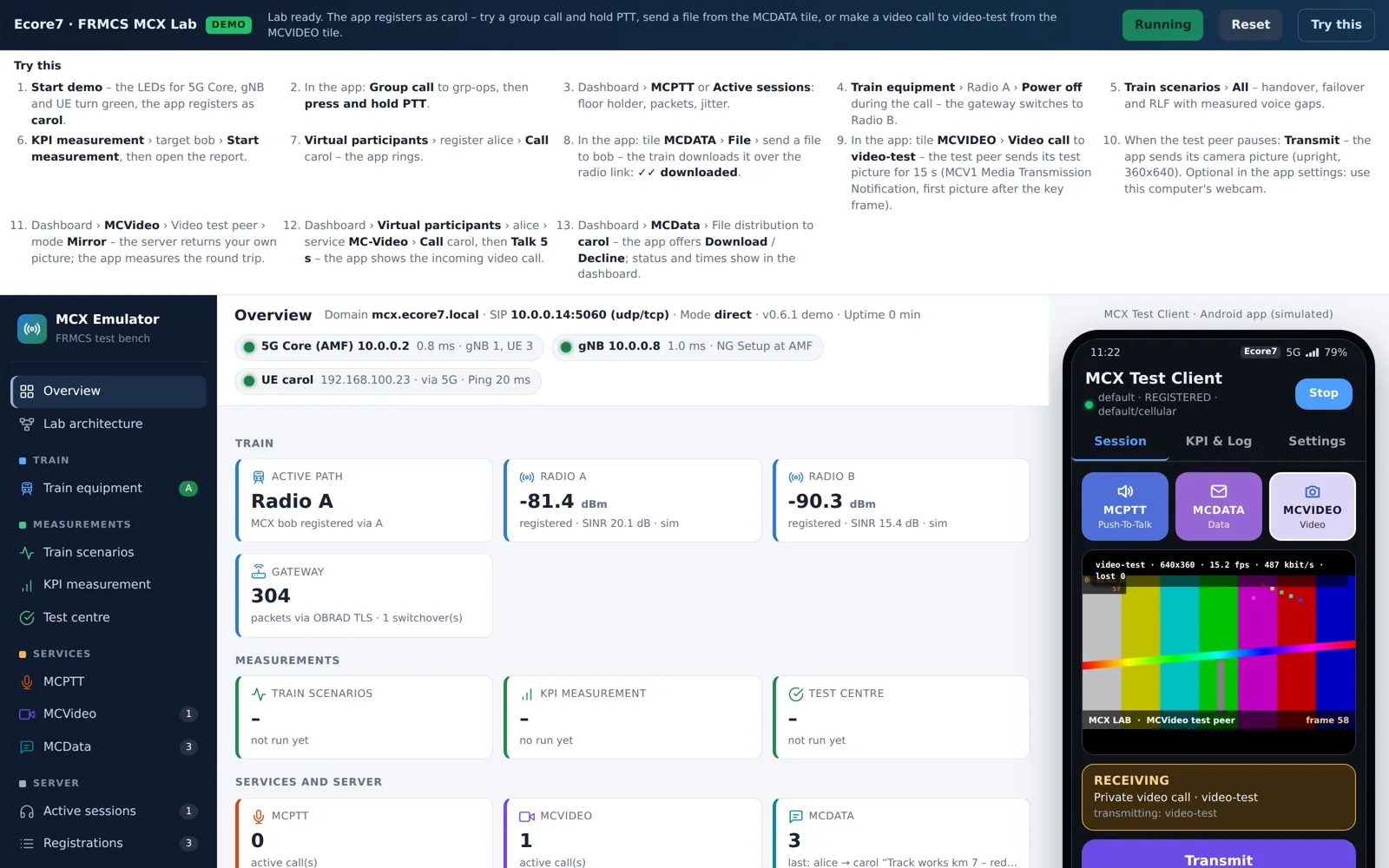The image size is (1389, 868).
Task: Open the MCDATA Data tile
Action: [x=1218, y=507]
